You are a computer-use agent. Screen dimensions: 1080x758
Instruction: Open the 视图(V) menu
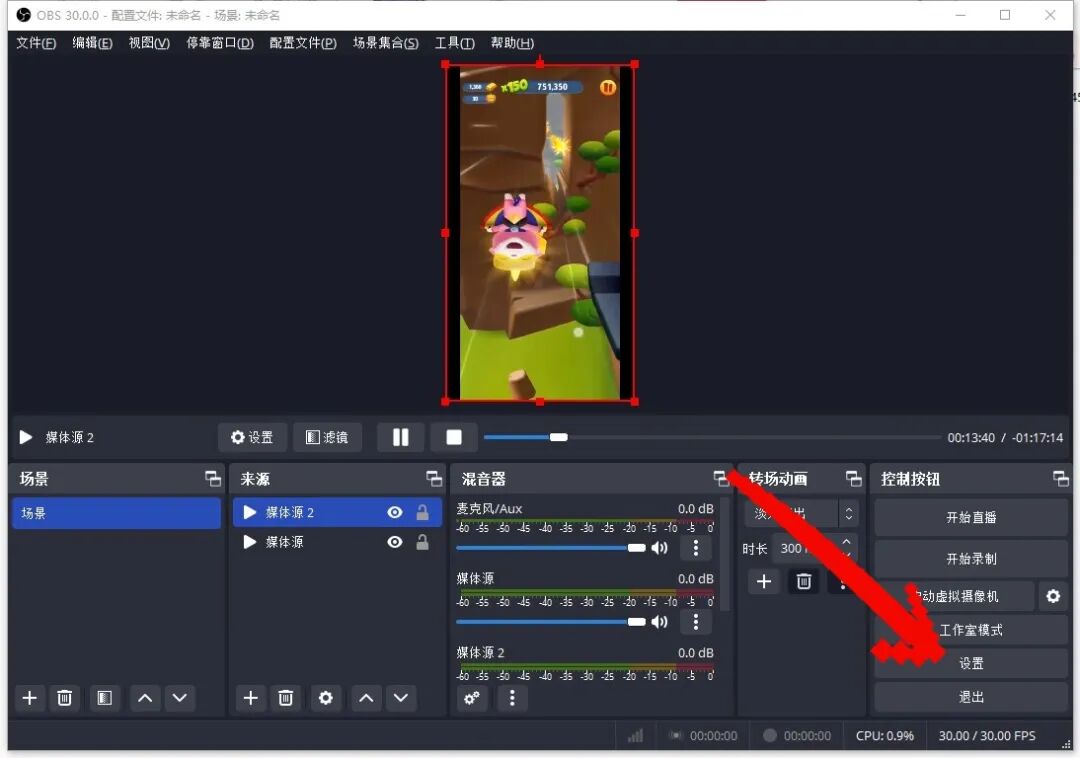pyautogui.click(x=149, y=43)
